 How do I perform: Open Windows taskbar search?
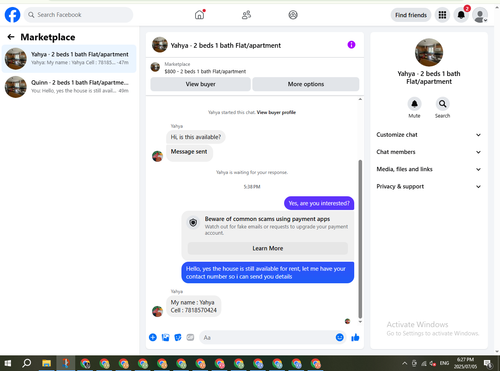click(27, 363)
